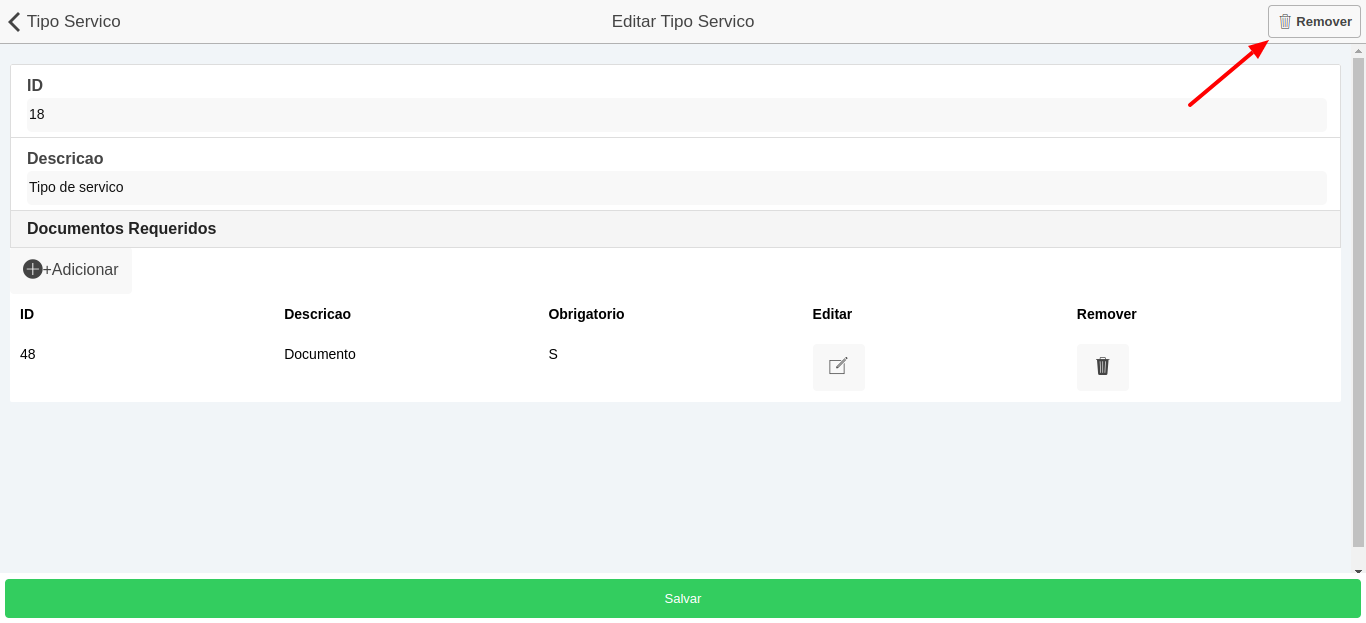Click the vertical scrollbar thumb
This screenshot has height=623, width=1366.
1358,300
